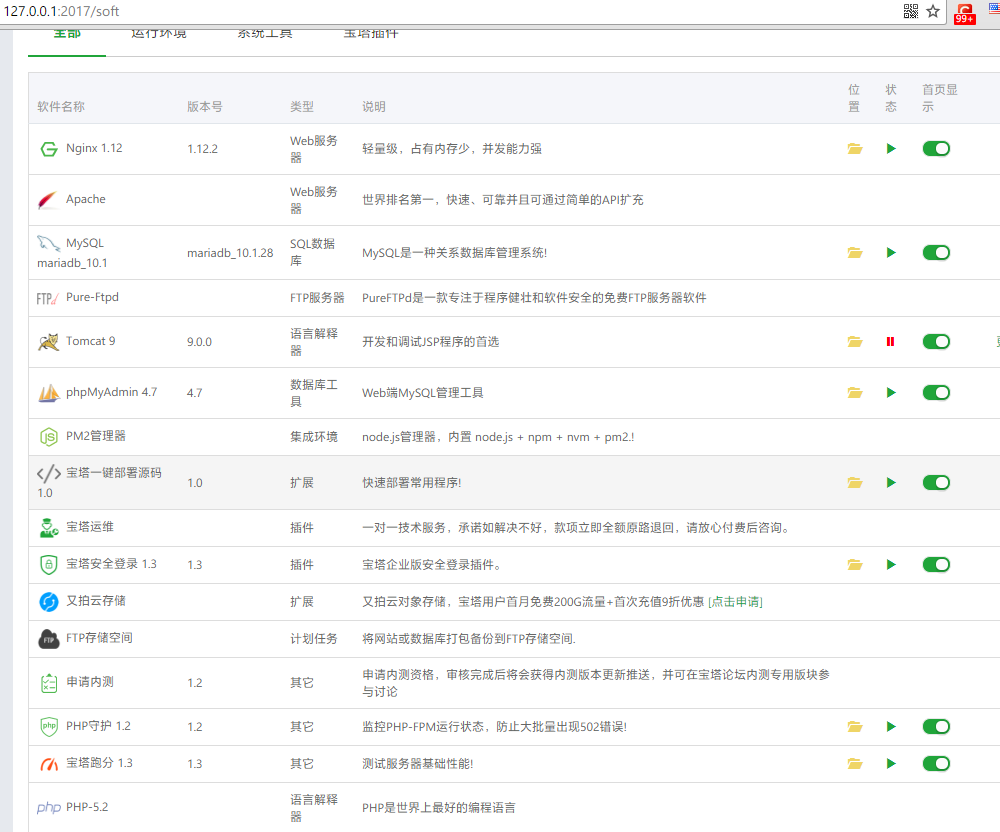Bookmark this page with the star icon
Viewport: 1000px width, 832px height.
coord(933,11)
